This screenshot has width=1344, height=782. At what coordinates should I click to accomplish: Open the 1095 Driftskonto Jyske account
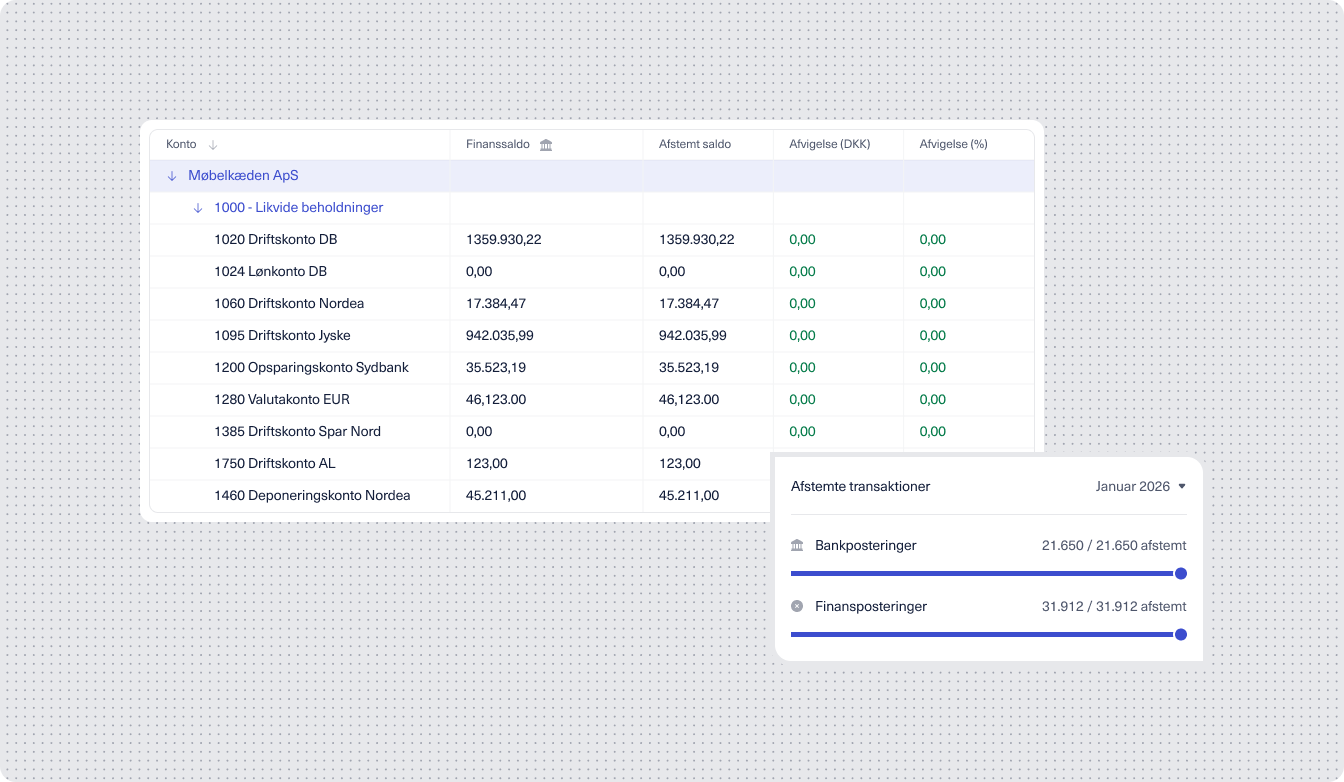click(282, 336)
